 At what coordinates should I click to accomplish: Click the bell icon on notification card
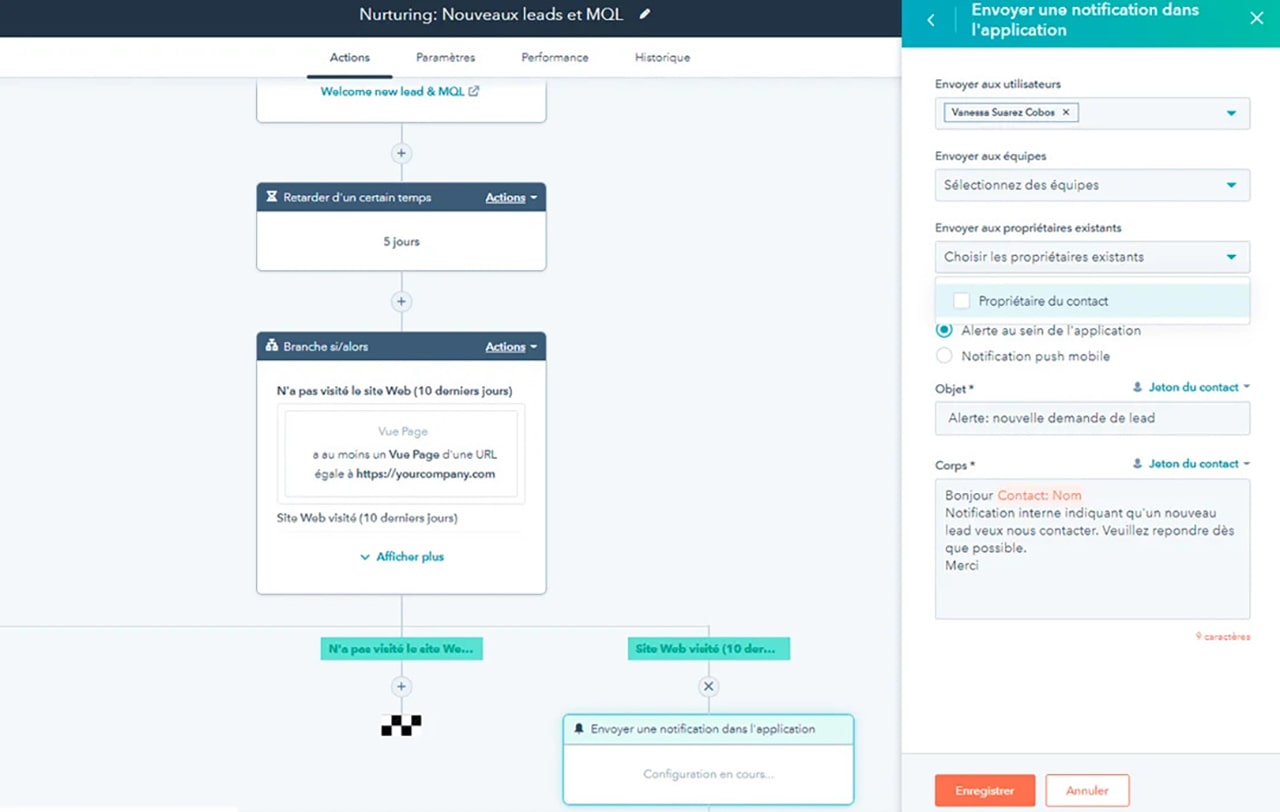tap(579, 729)
